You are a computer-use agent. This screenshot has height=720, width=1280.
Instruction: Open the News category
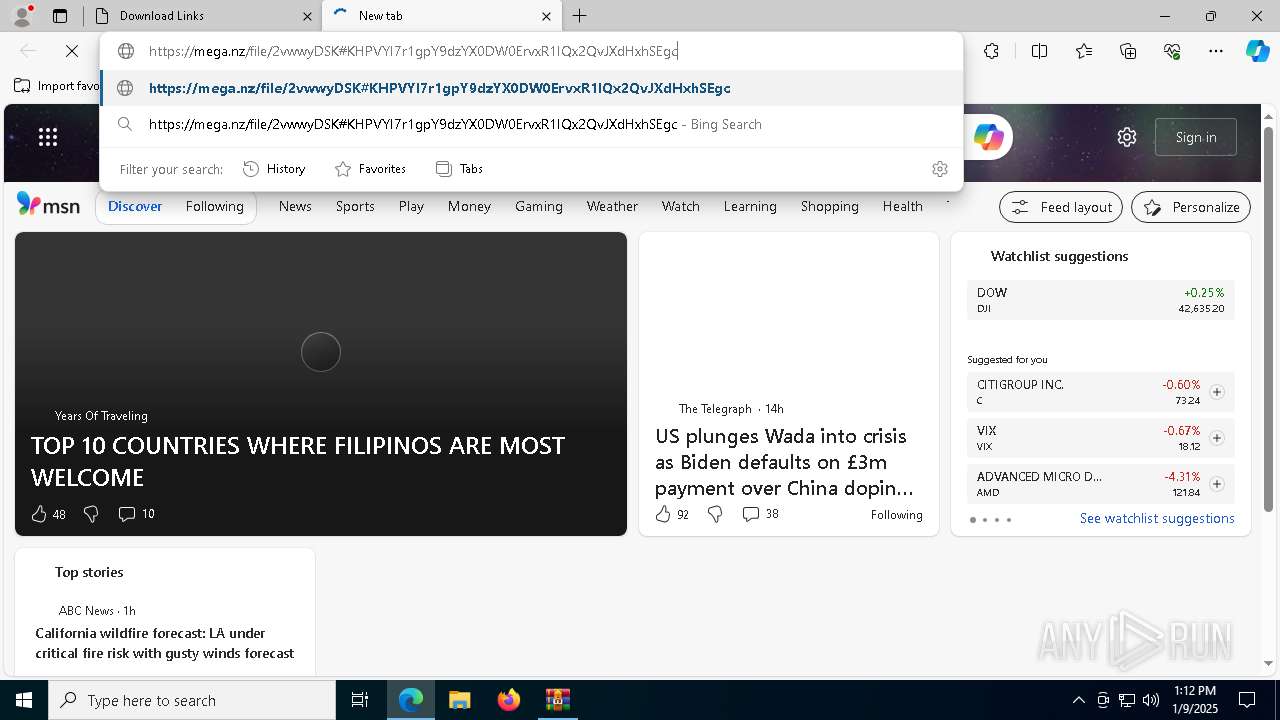click(x=295, y=206)
